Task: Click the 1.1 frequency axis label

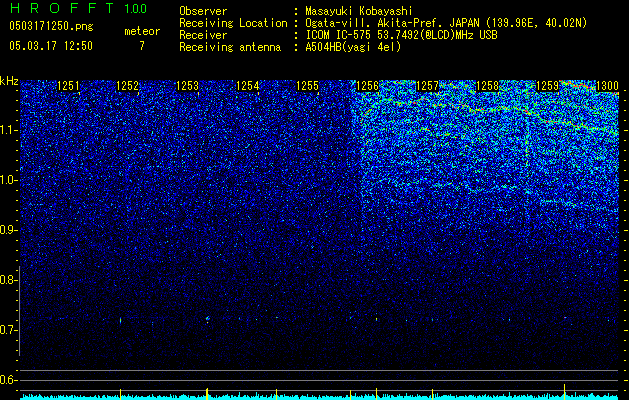Action: coord(8,130)
